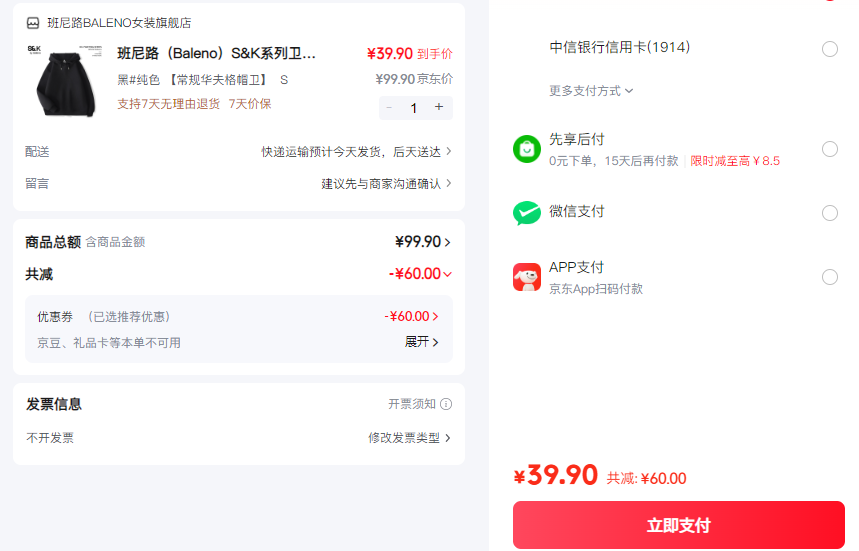This screenshot has width=859, height=551.
Task: Click the Baleno store icon
Action: (33, 23)
